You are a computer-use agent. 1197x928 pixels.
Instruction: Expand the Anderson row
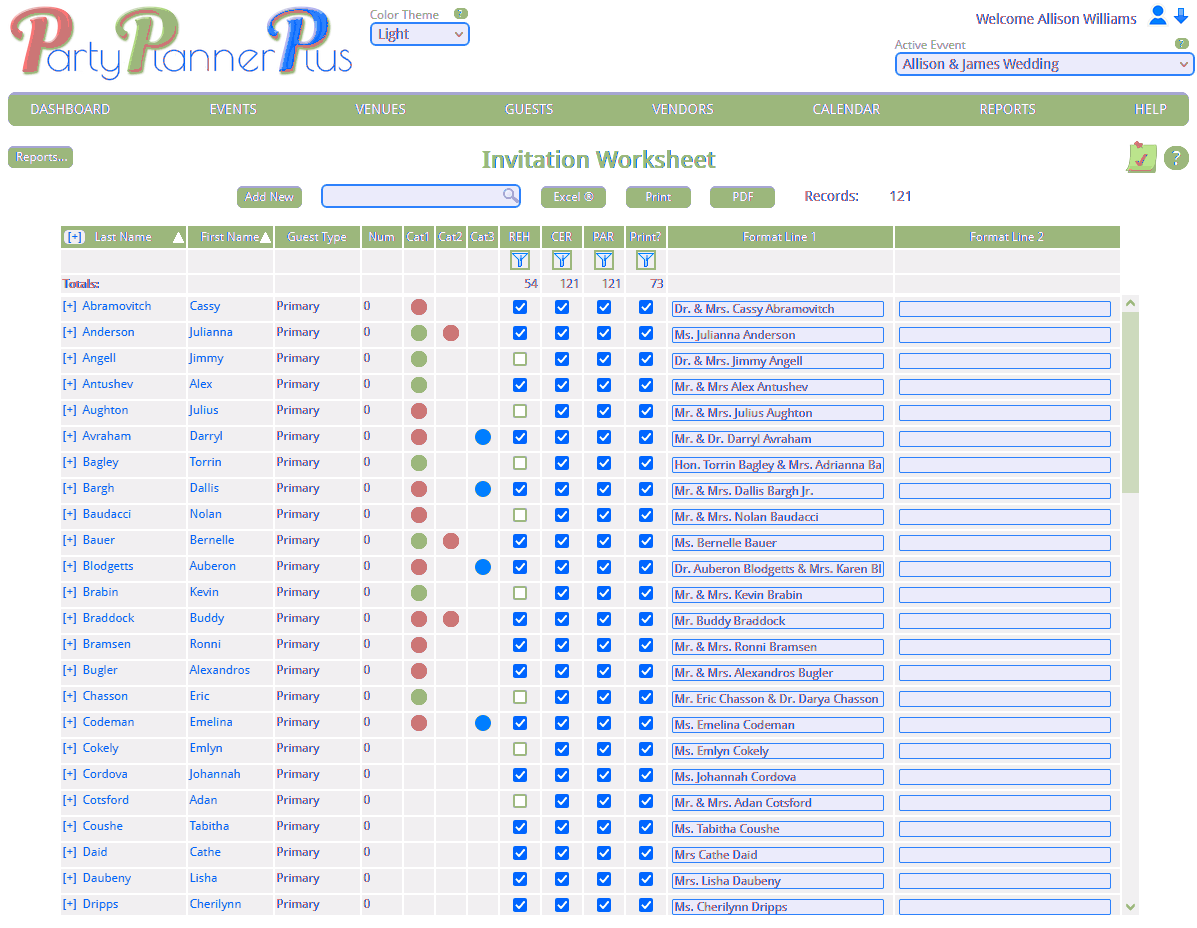coord(69,333)
